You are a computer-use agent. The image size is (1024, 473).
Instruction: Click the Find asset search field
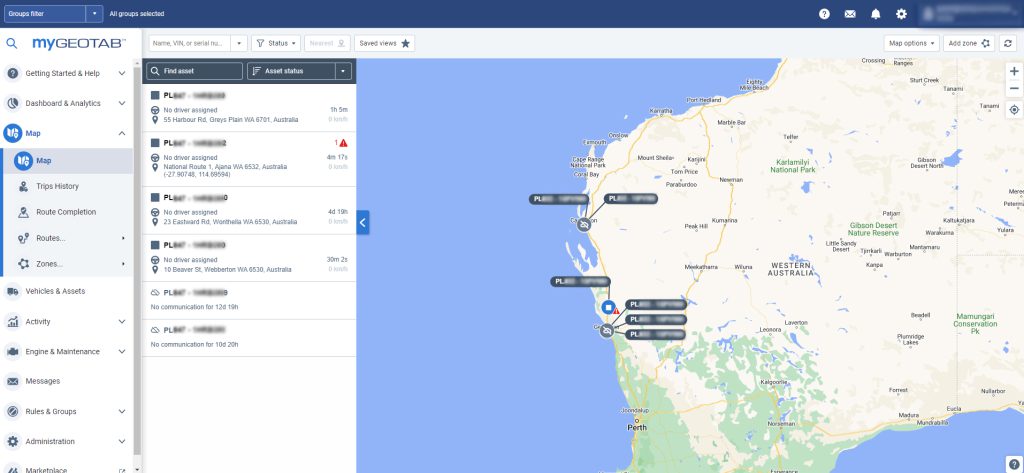tap(195, 71)
